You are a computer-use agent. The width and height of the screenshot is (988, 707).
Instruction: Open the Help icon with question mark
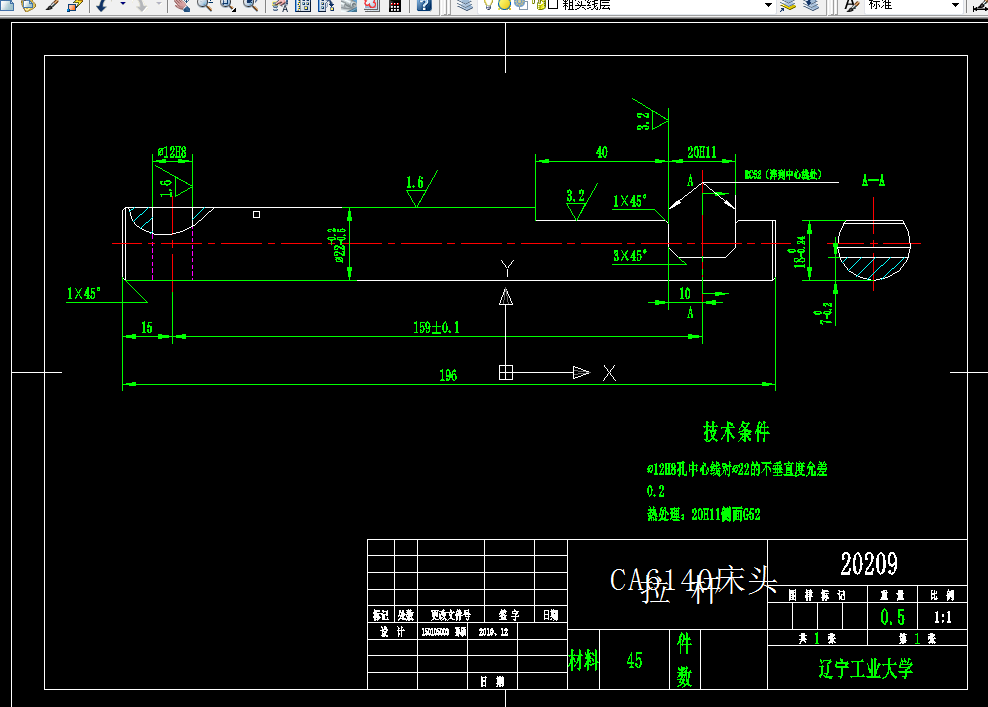point(423,7)
